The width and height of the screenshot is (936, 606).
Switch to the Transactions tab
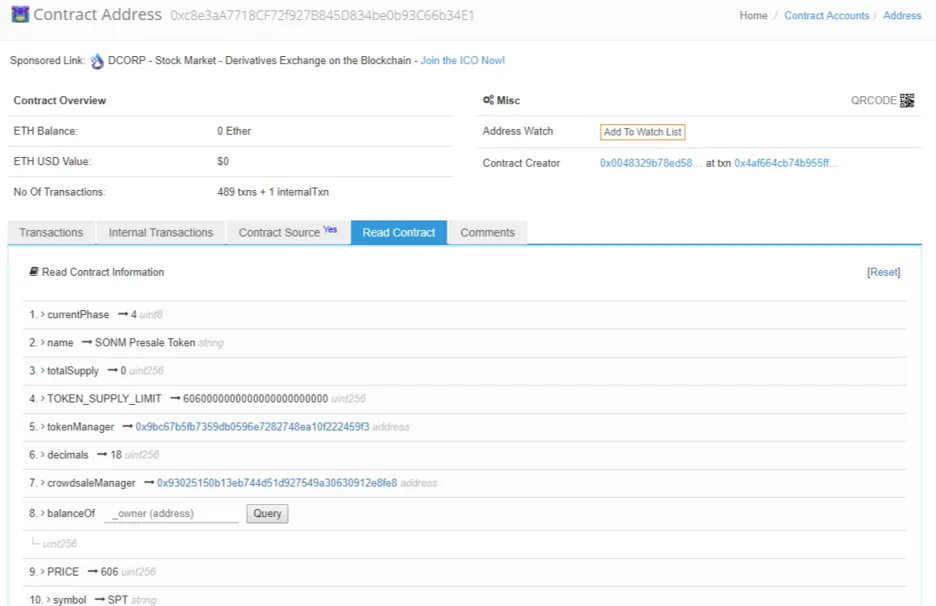point(51,232)
